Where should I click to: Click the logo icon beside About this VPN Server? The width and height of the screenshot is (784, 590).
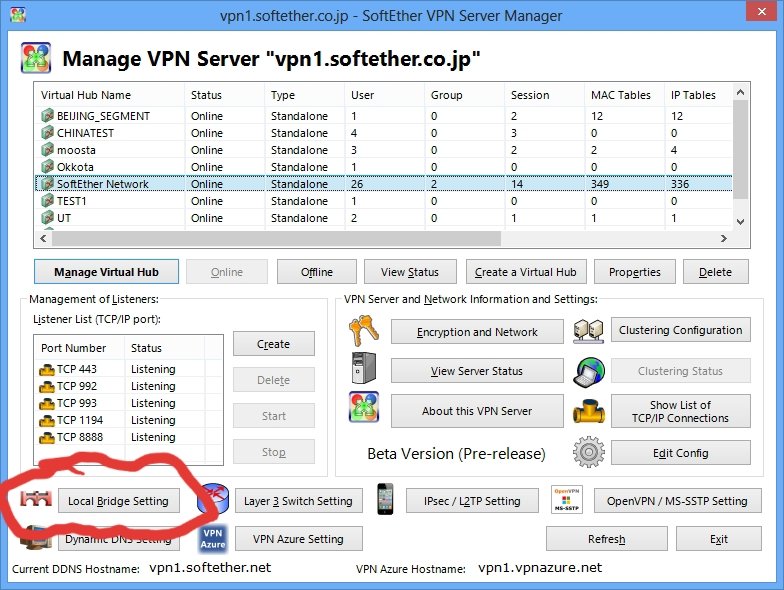pos(364,407)
